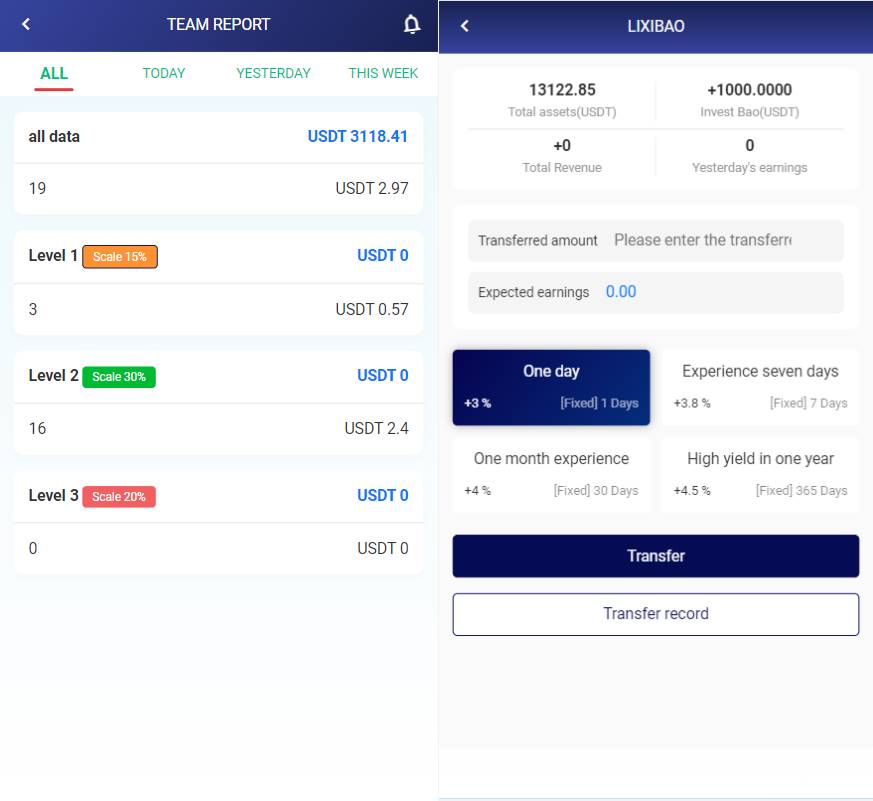Click the Level 1 Scale 15% badge
Image resolution: width=873 pixels, height=801 pixels.
click(x=120, y=257)
